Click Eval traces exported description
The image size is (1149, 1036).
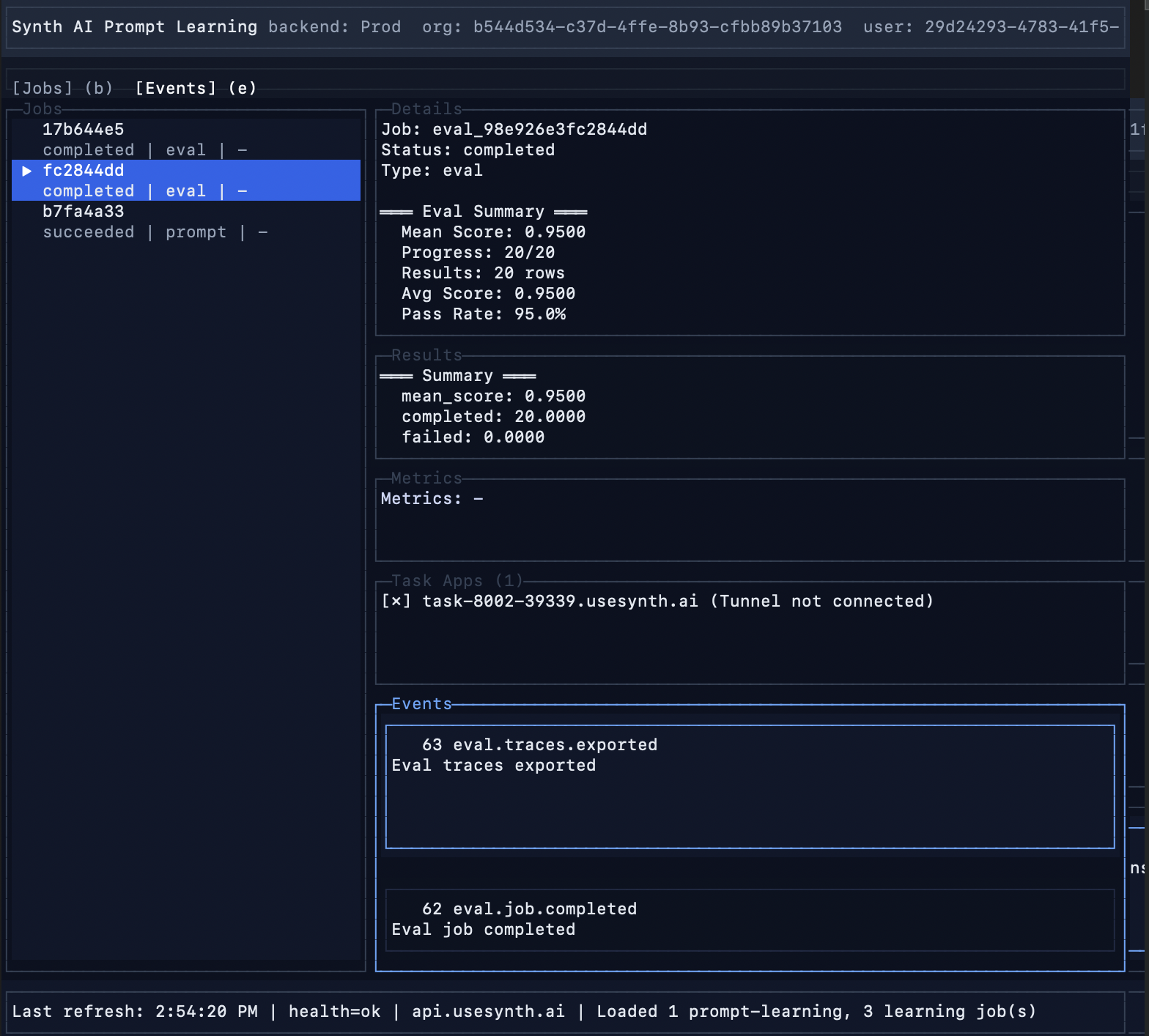point(493,765)
